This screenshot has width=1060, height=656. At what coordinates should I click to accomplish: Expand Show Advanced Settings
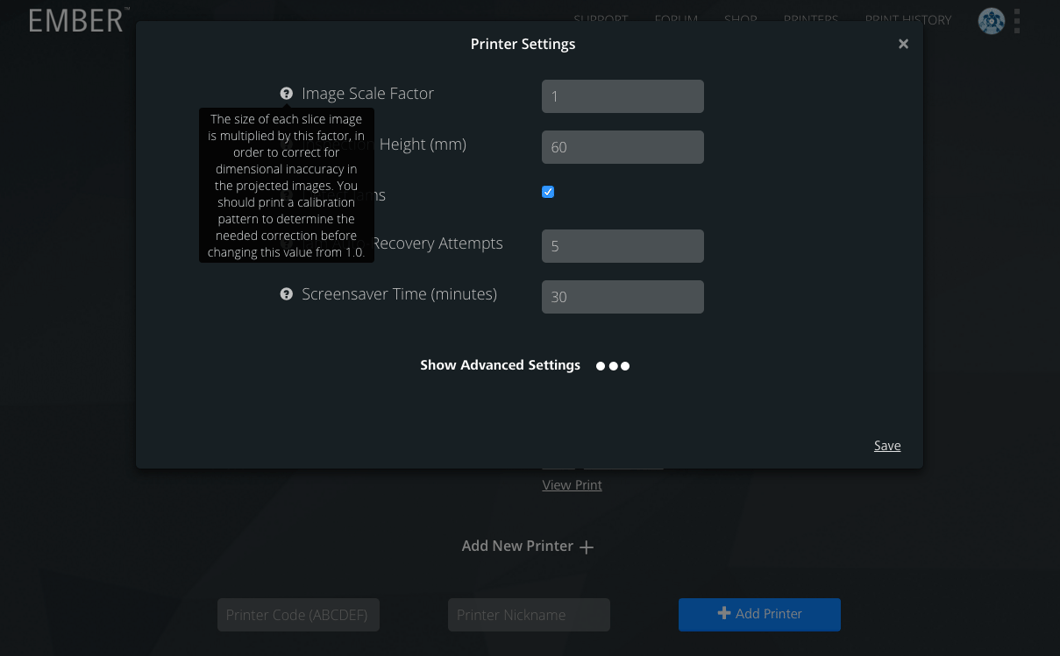[x=500, y=365]
